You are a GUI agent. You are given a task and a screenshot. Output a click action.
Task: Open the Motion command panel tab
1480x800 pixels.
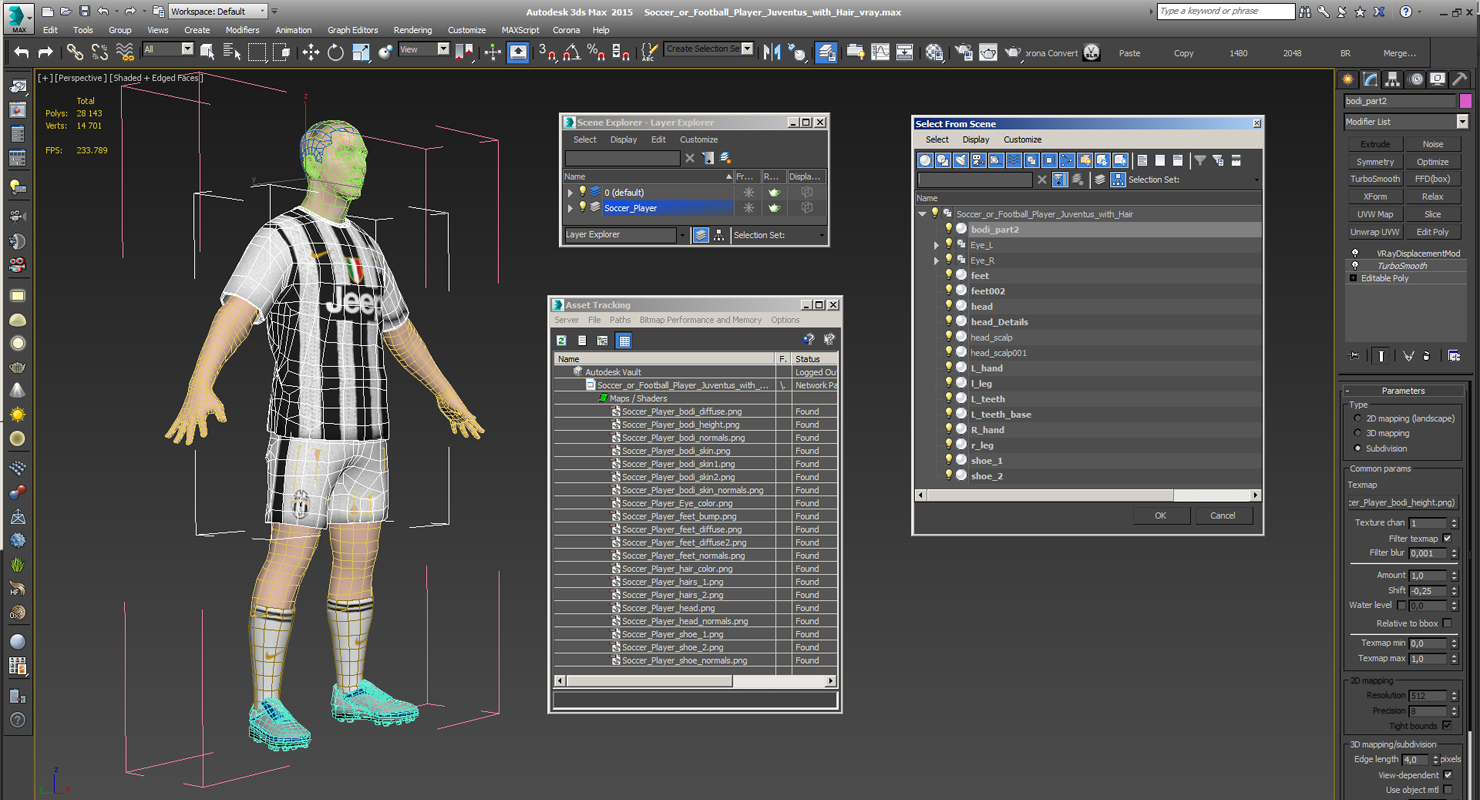tap(1416, 79)
